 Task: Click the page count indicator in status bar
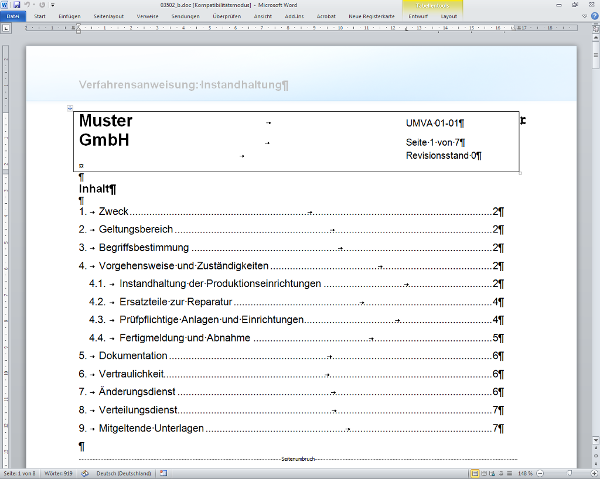pyautogui.click(x=20, y=473)
